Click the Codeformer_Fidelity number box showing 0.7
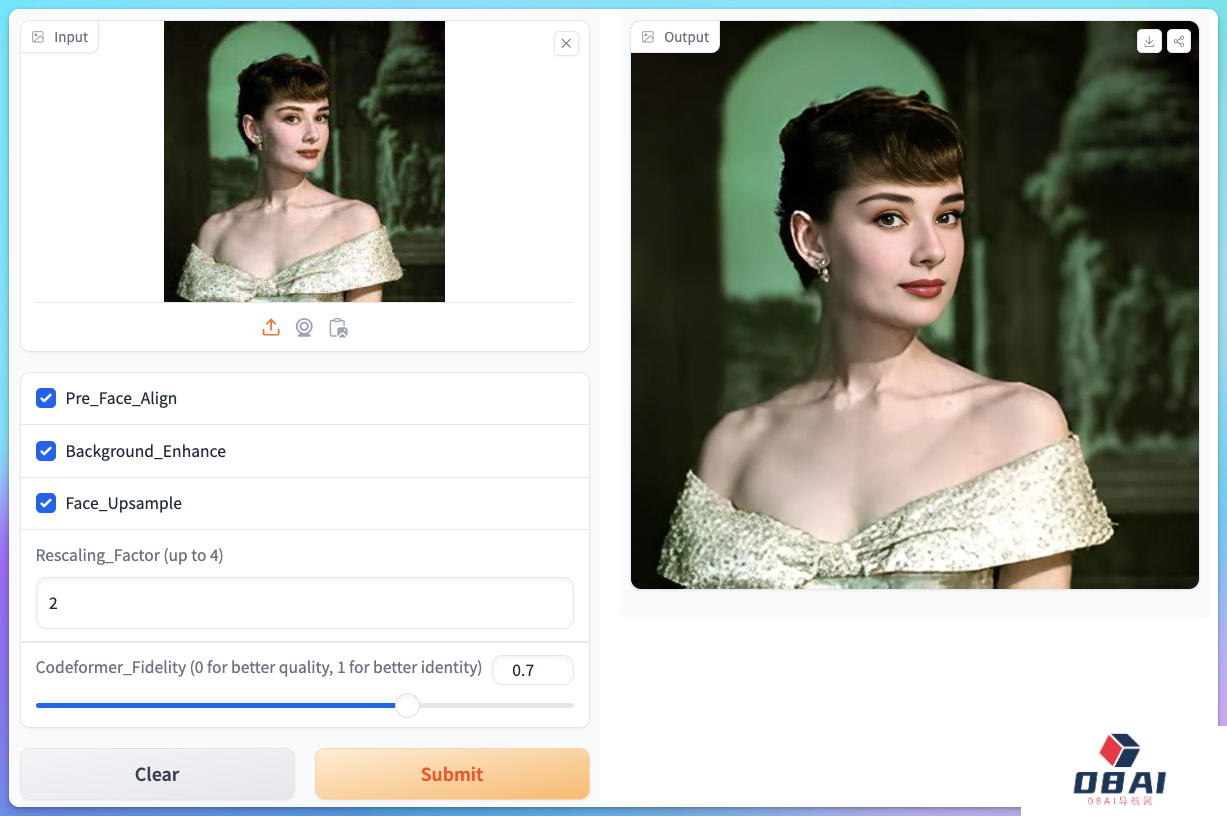This screenshot has width=1227, height=816. 532,670
